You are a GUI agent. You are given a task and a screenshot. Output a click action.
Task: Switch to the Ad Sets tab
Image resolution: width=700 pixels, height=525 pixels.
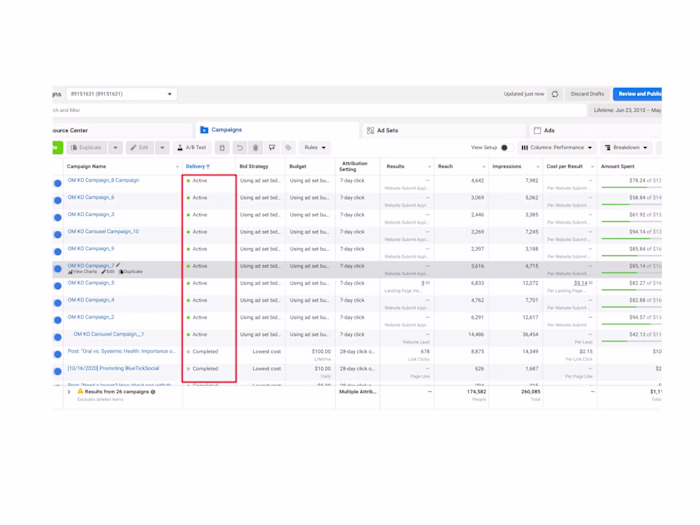click(443, 130)
